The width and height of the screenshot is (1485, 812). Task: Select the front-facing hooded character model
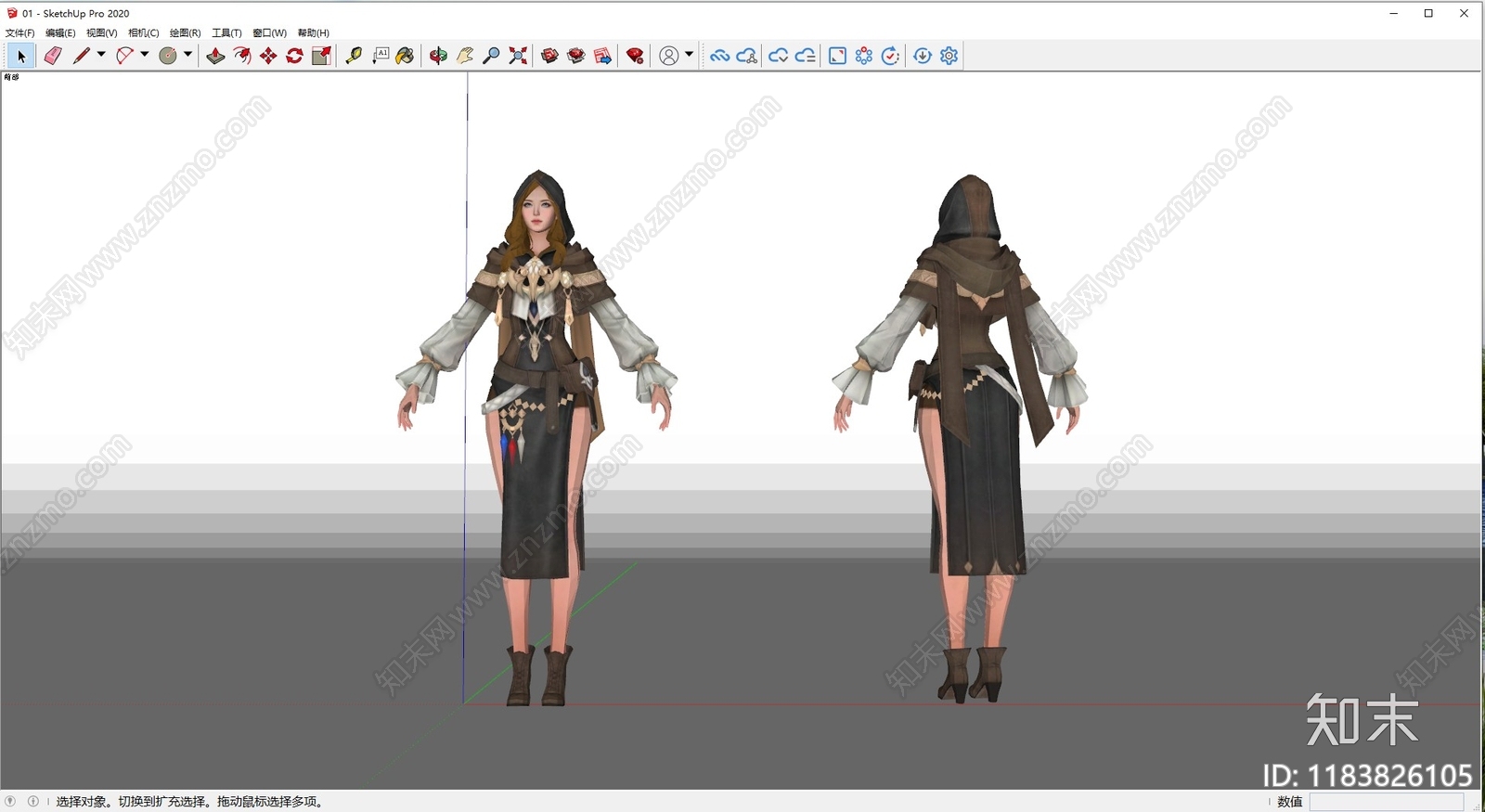(536, 437)
